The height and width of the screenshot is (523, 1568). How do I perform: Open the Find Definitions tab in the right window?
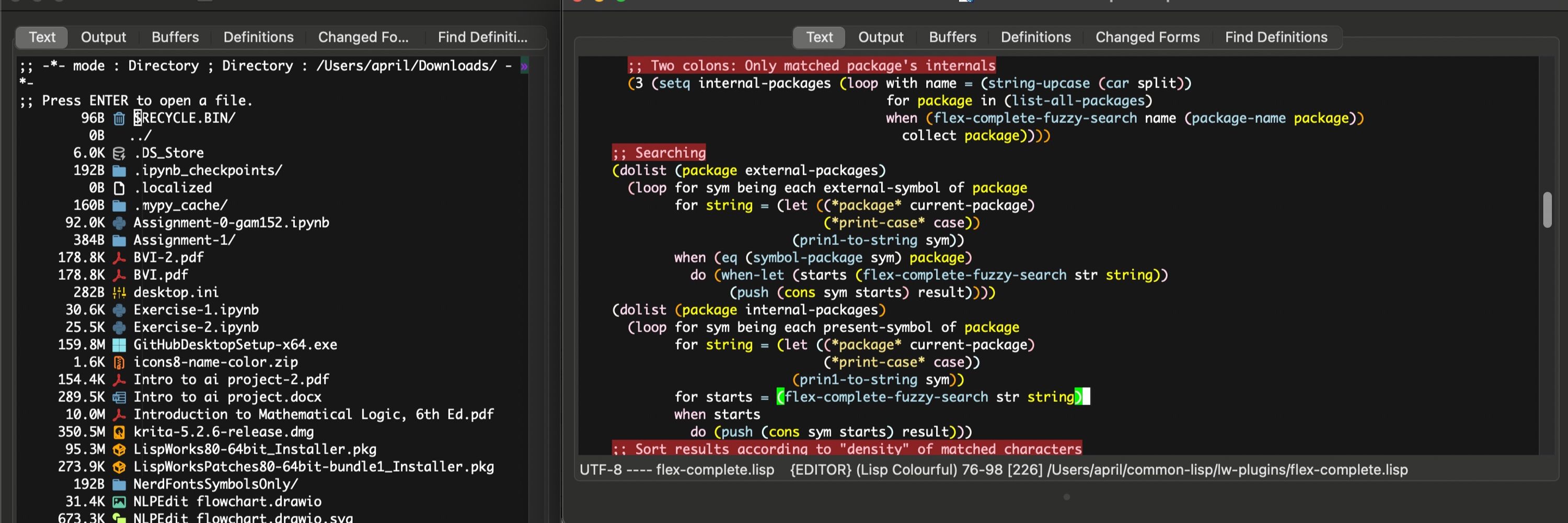[1276, 37]
